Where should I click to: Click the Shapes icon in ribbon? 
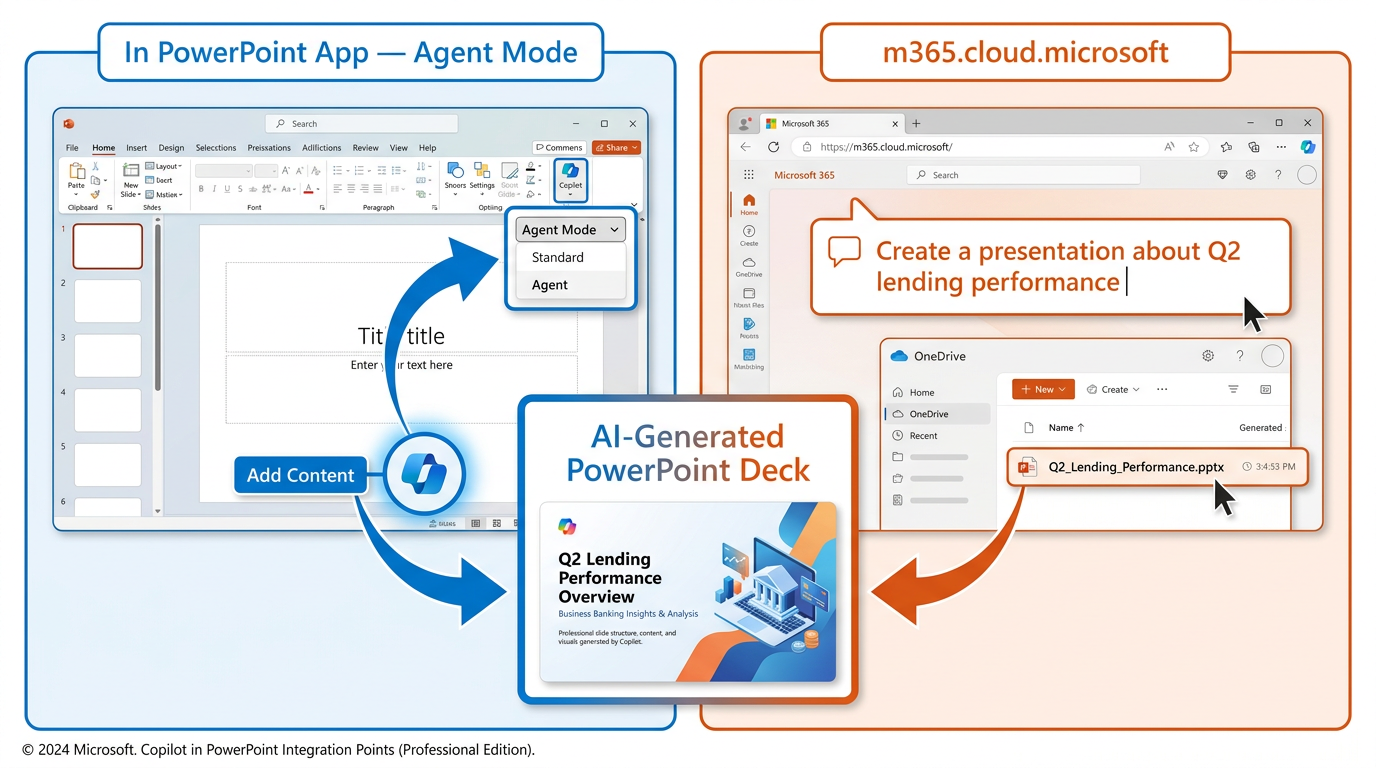(455, 171)
